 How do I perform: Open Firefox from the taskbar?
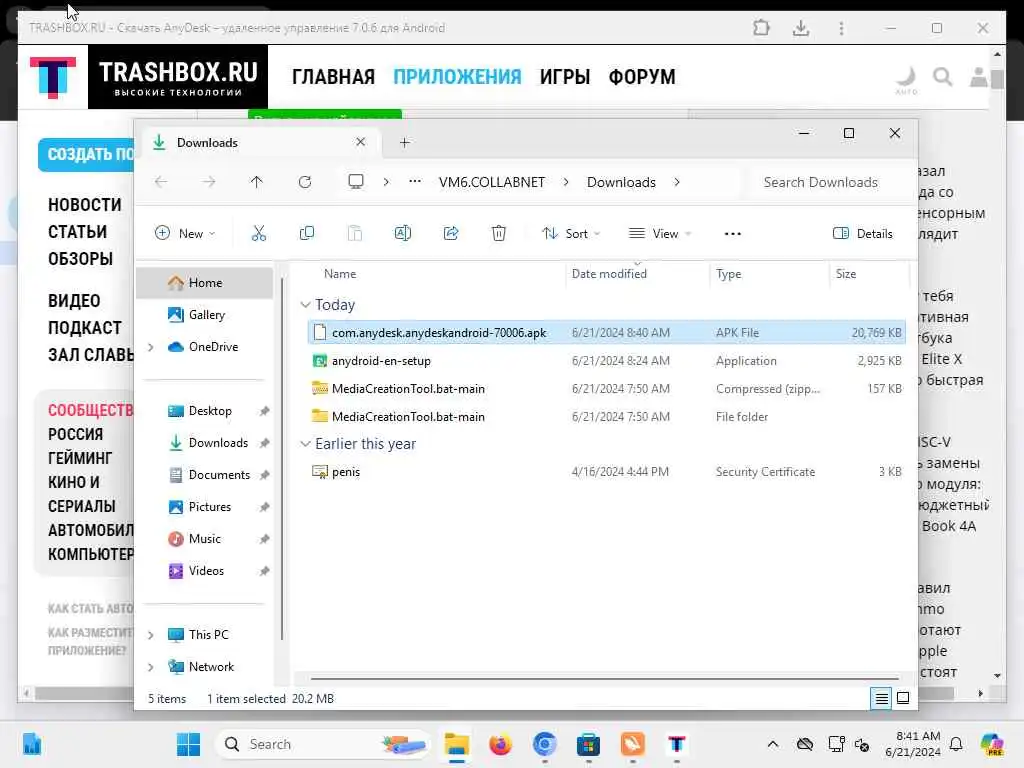[500, 744]
